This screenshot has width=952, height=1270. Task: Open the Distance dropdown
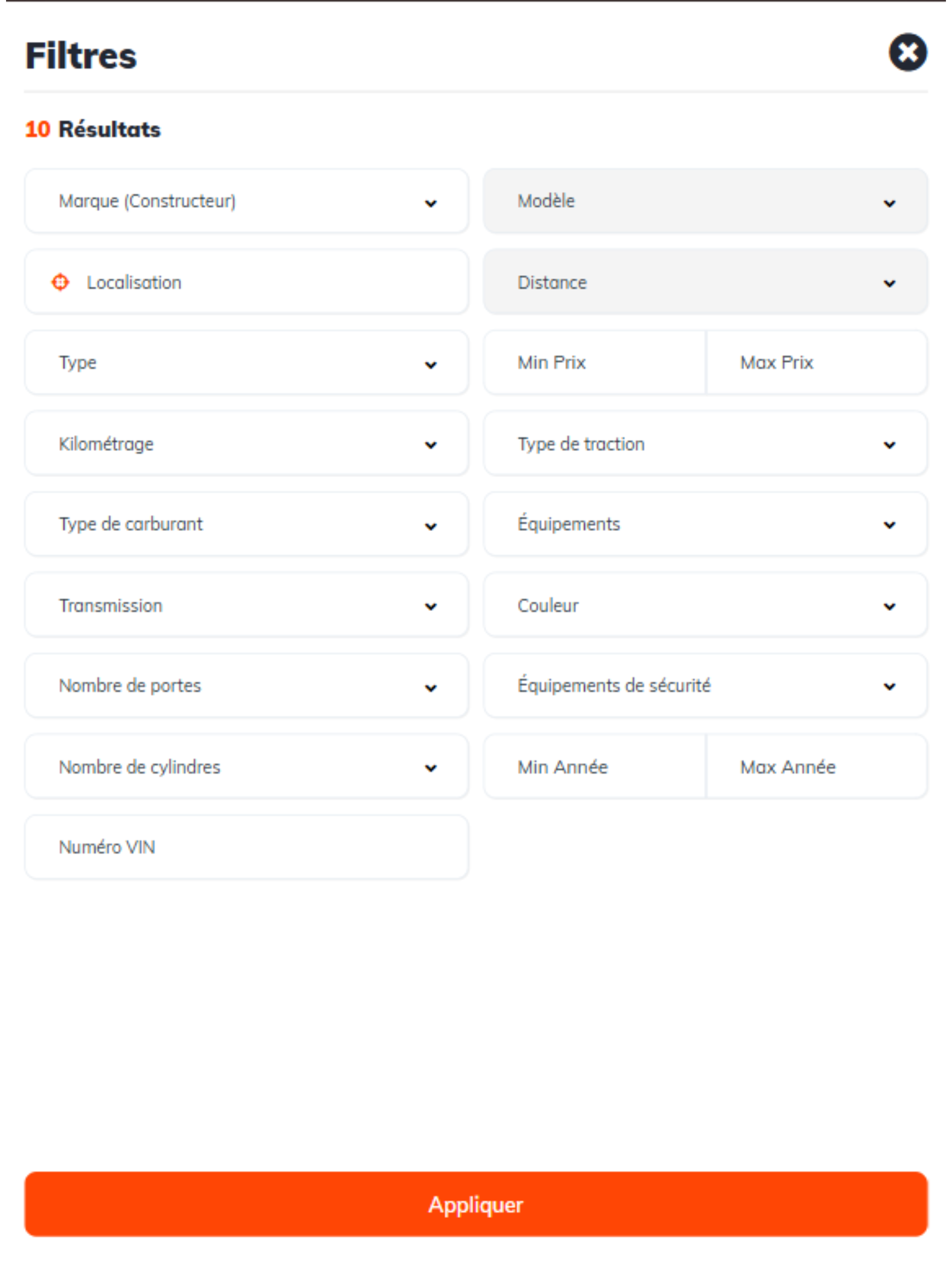[x=705, y=282]
